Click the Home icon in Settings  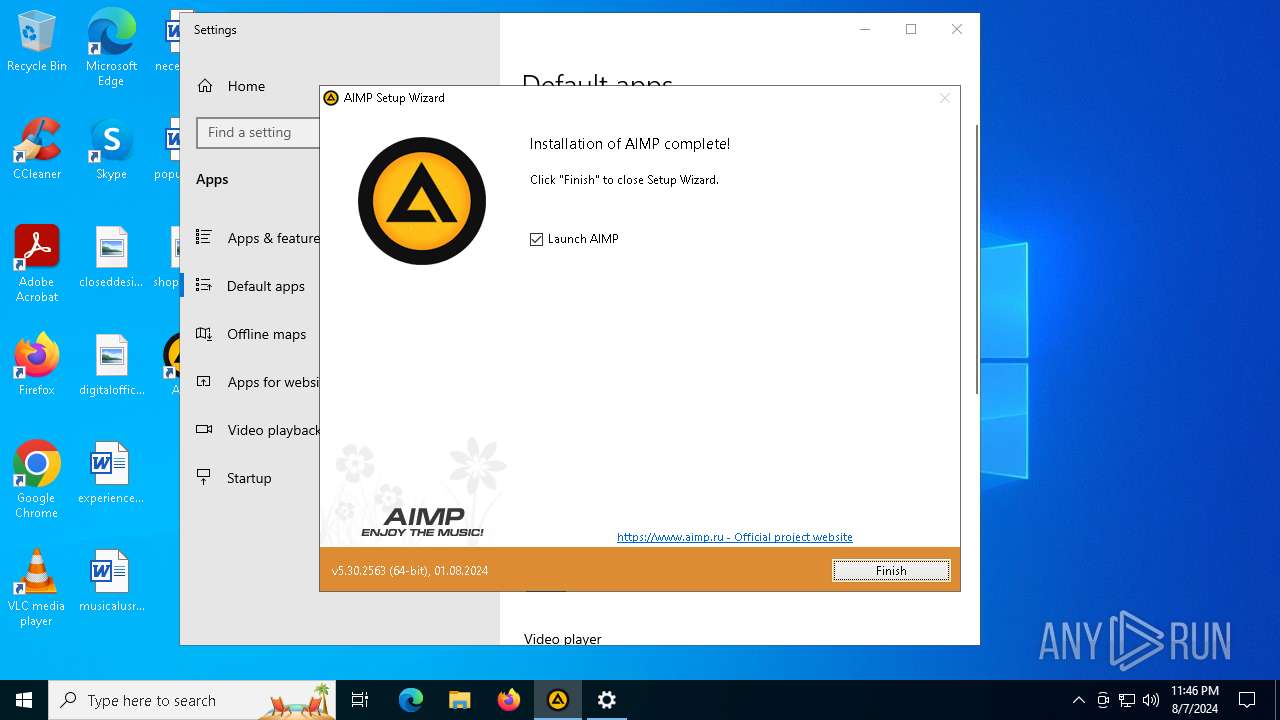click(205, 86)
